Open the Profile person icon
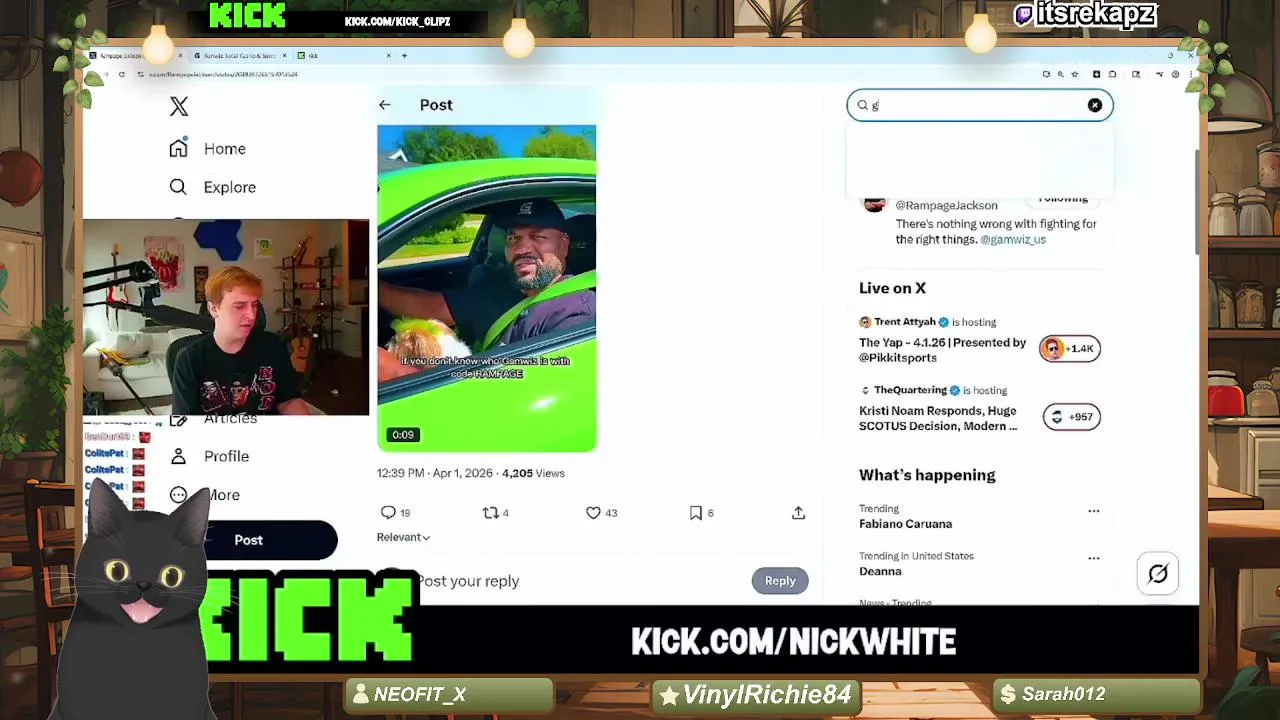 click(178, 456)
